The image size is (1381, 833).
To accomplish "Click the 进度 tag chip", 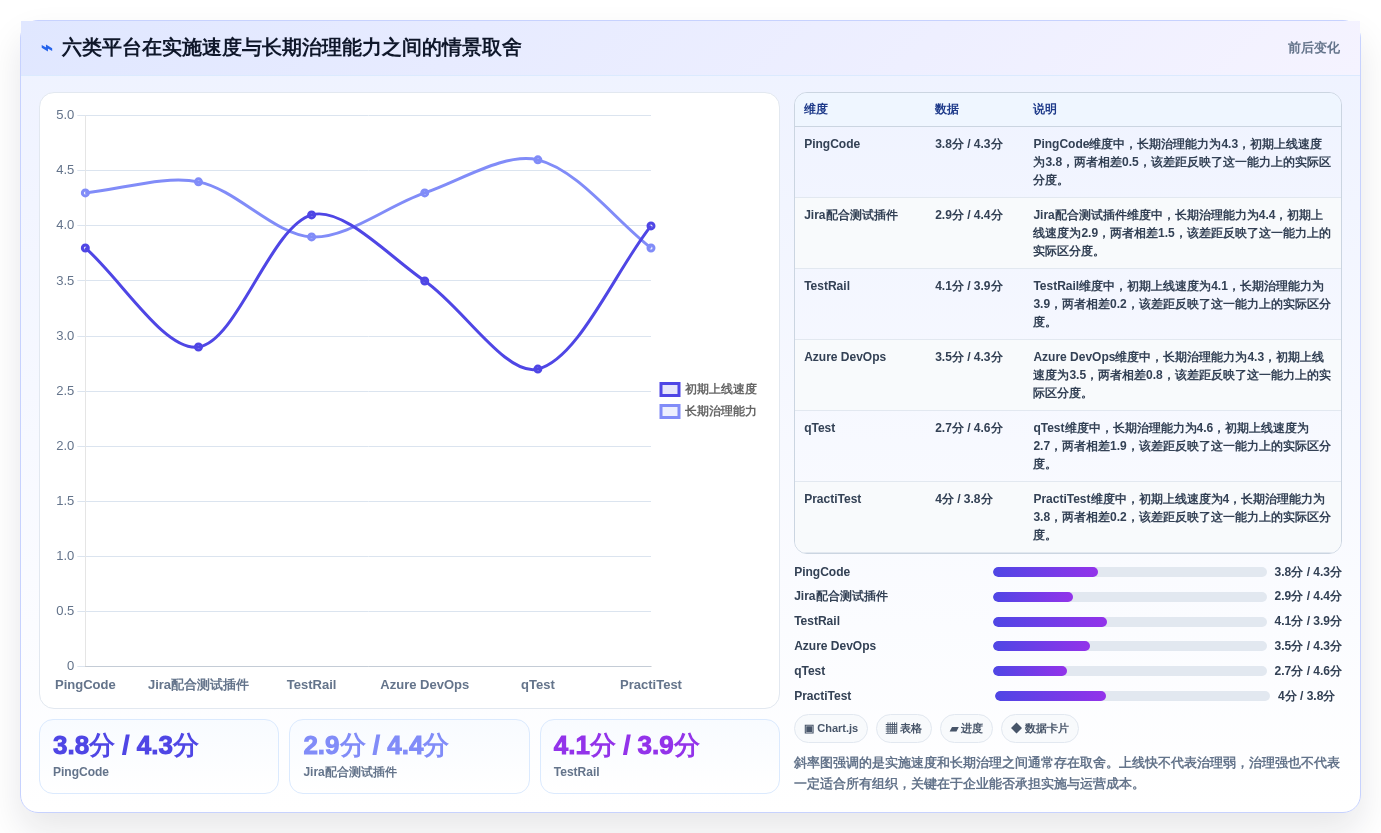I will (966, 728).
